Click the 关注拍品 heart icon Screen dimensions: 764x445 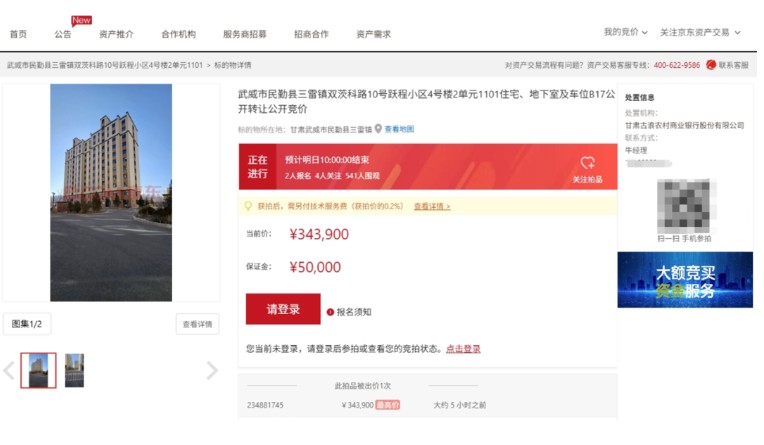(x=587, y=163)
